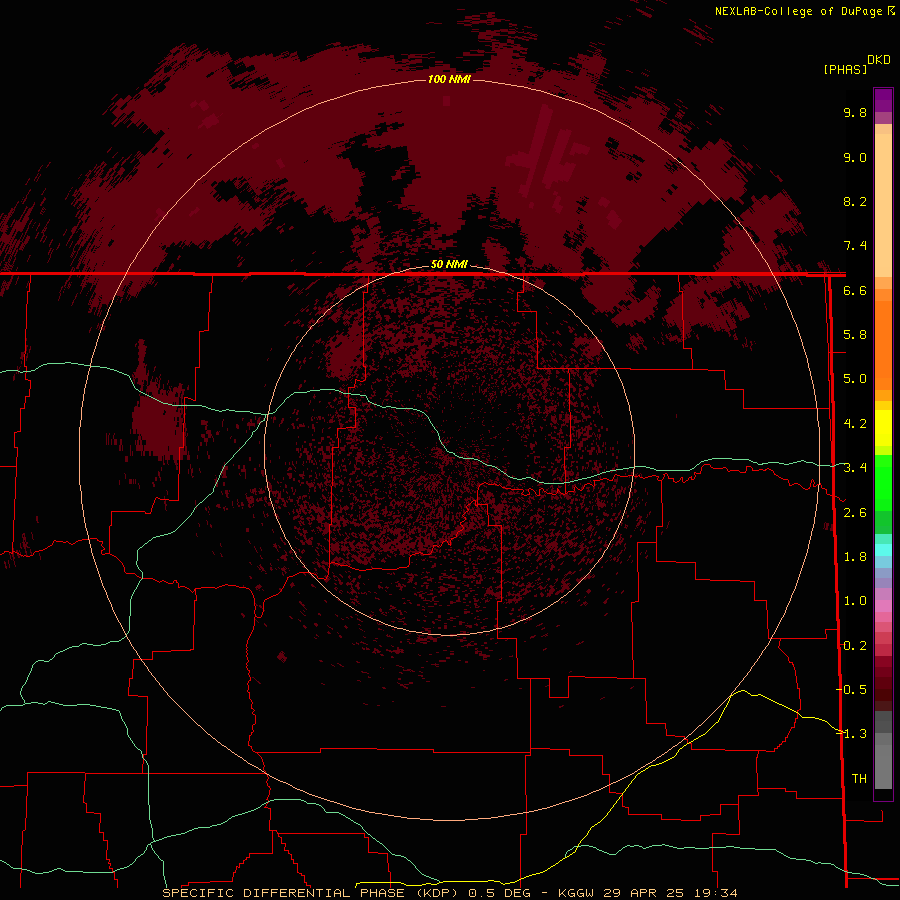Screen dimensions: 900x900
Task: Click the 29 APR 25 19:34 timestamp
Action: click(x=668, y=893)
